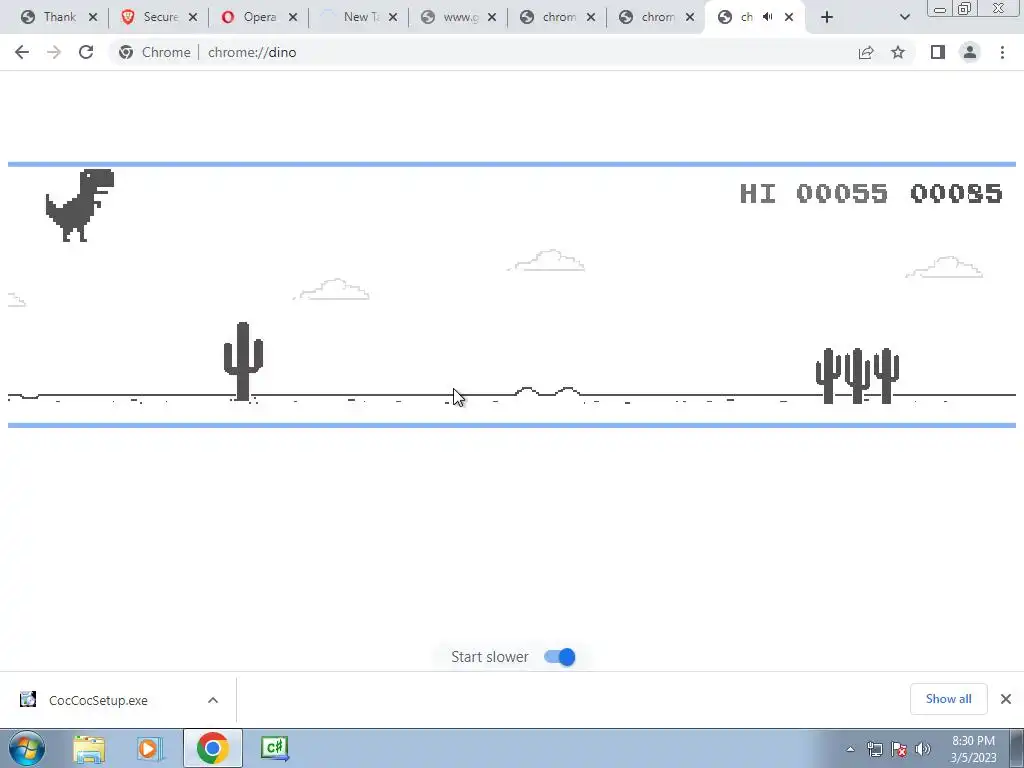Bookmark this tab with the star icon
This screenshot has height=768, width=1024.
point(898,52)
